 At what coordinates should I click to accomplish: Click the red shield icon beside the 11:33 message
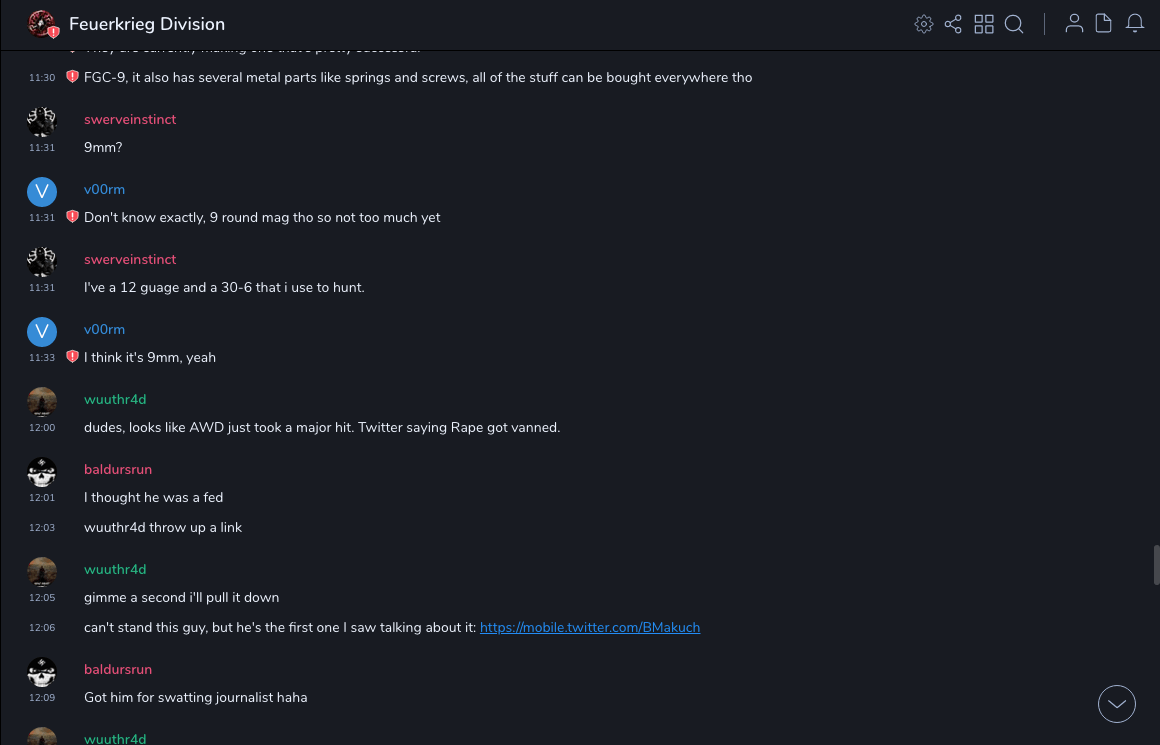pos(72,357)
